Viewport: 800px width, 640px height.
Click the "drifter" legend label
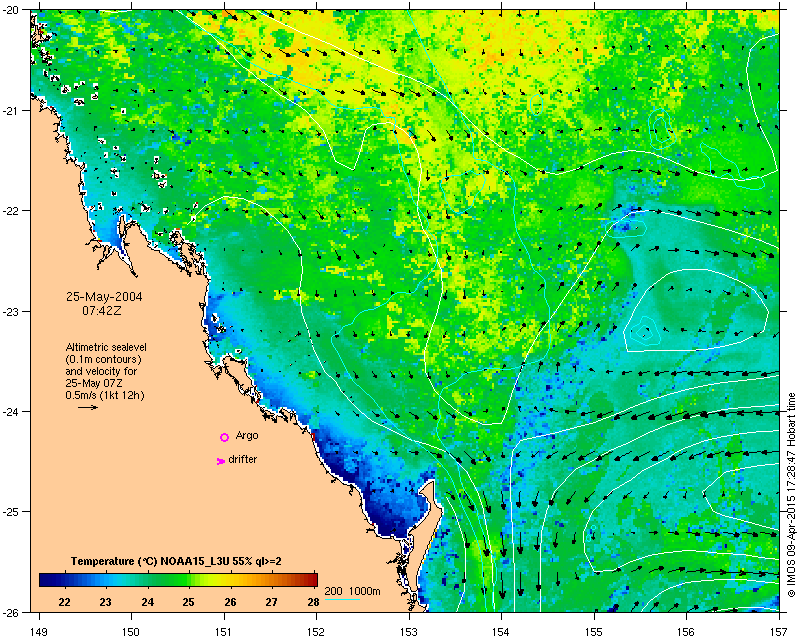(x=242, y=459)
